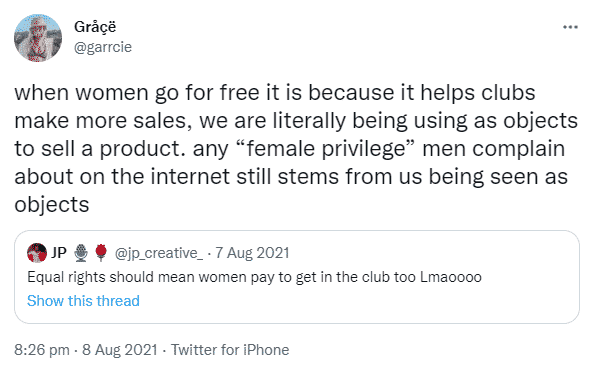
Task: Click the red rose emoji beside JP
Action: [101, 253]
